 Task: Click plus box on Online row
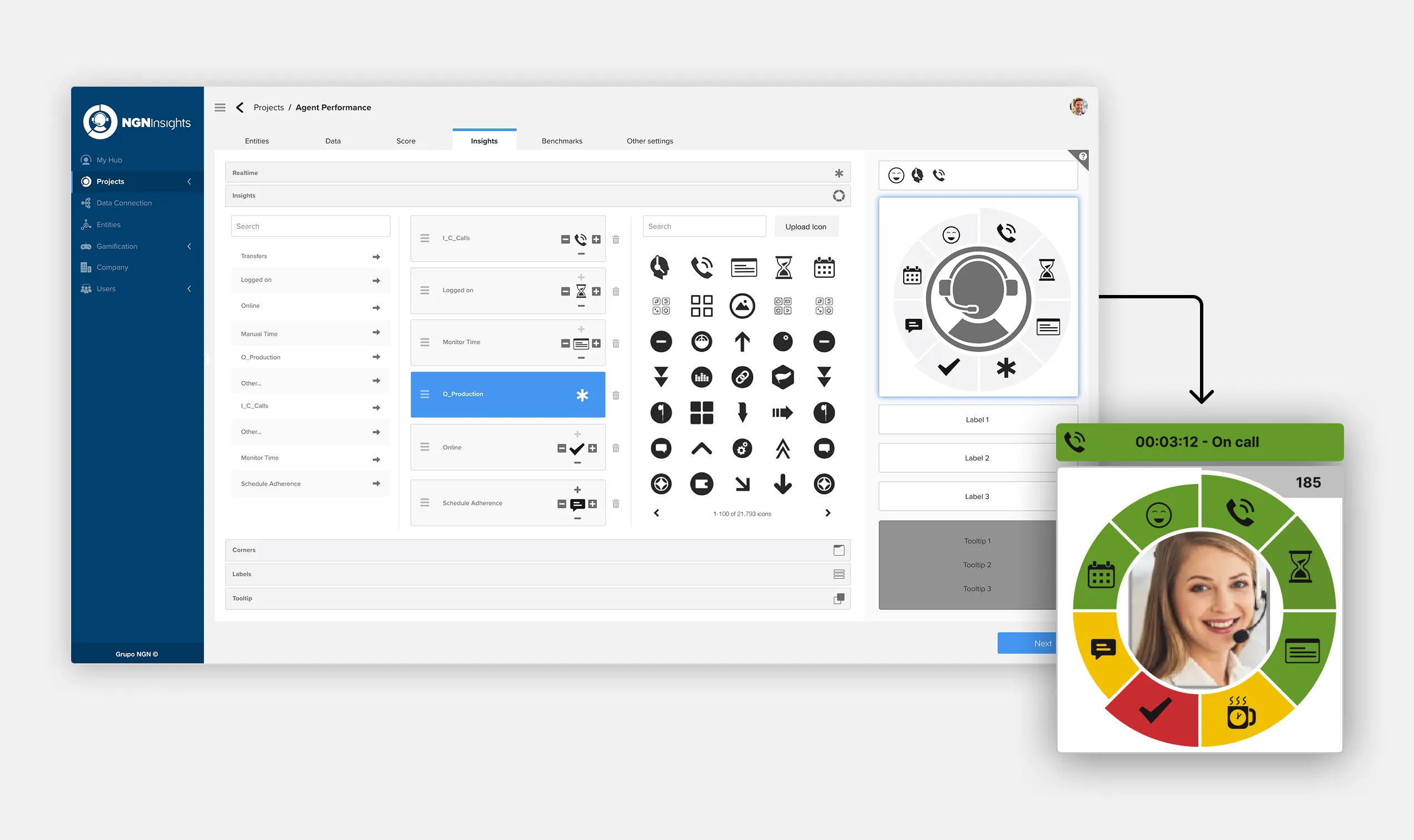click(593, 448)
